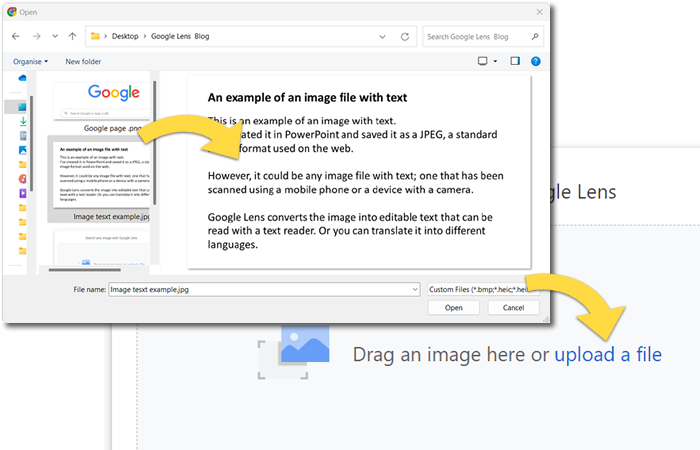Click the Chrome icon in title bar
Screen dimensions: 700x450
12,12
